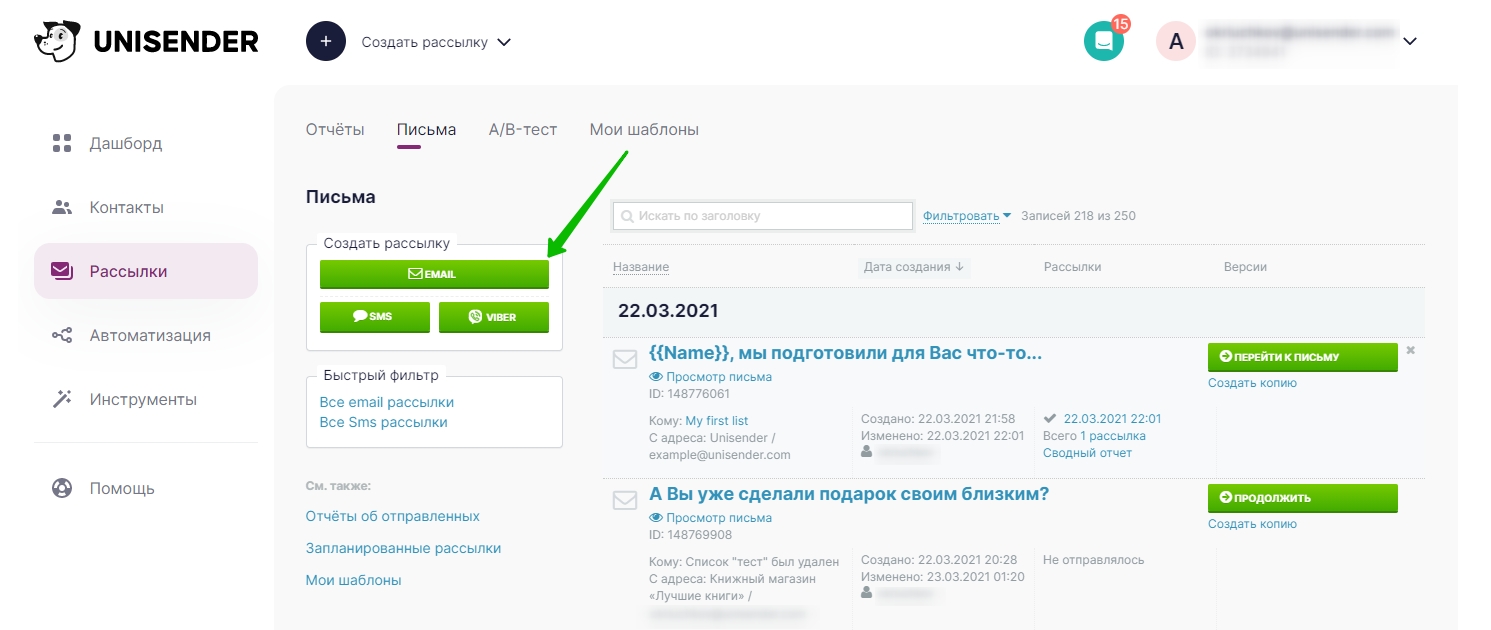Screen dimensions: 1491x630
Task: Click the Рассылки envelope icon in sidebar
Action: pos(62,271)
